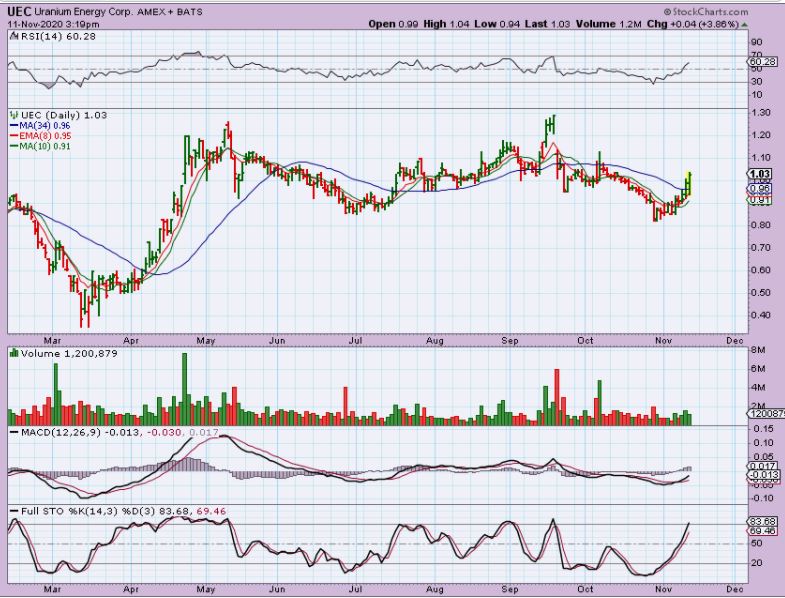Click the Last 1.03 quote value

coord(548,24)
